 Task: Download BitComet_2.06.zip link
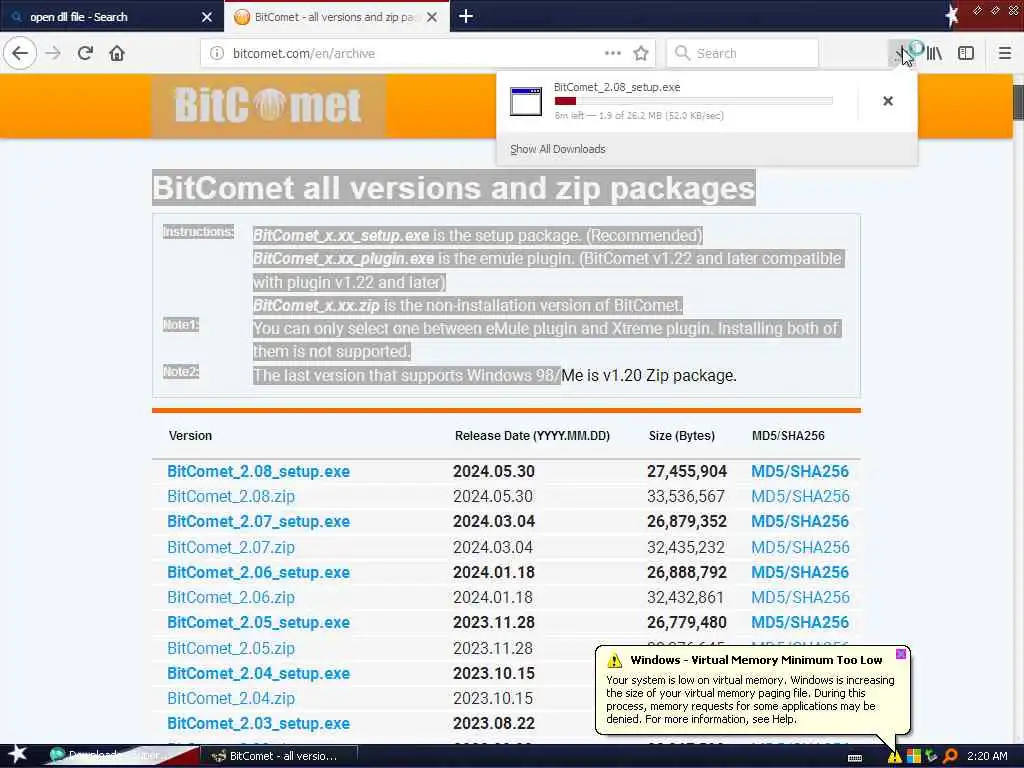pos(231,598)
